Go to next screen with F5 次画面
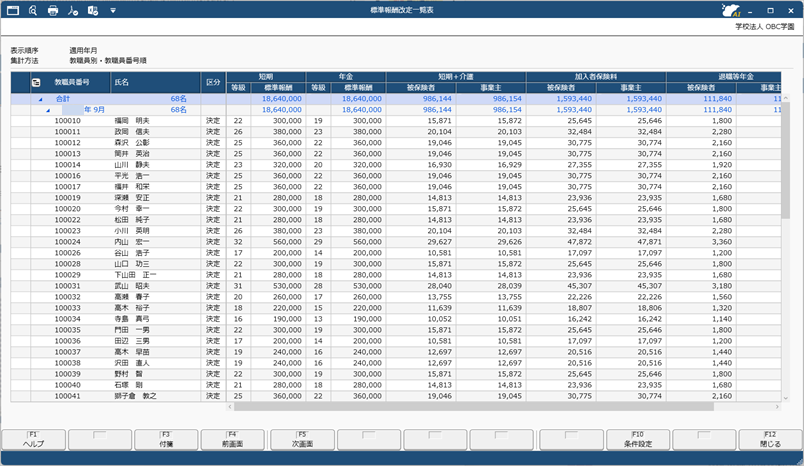This screenshot has height=466, width=804. click(x=301, y=438)
